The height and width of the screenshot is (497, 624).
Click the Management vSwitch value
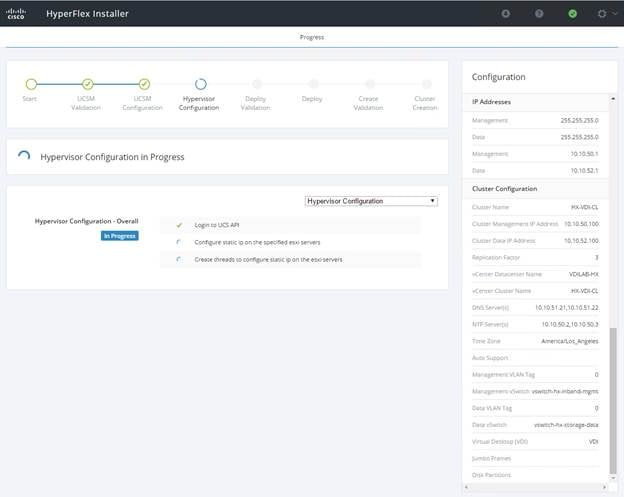[565, 392]
